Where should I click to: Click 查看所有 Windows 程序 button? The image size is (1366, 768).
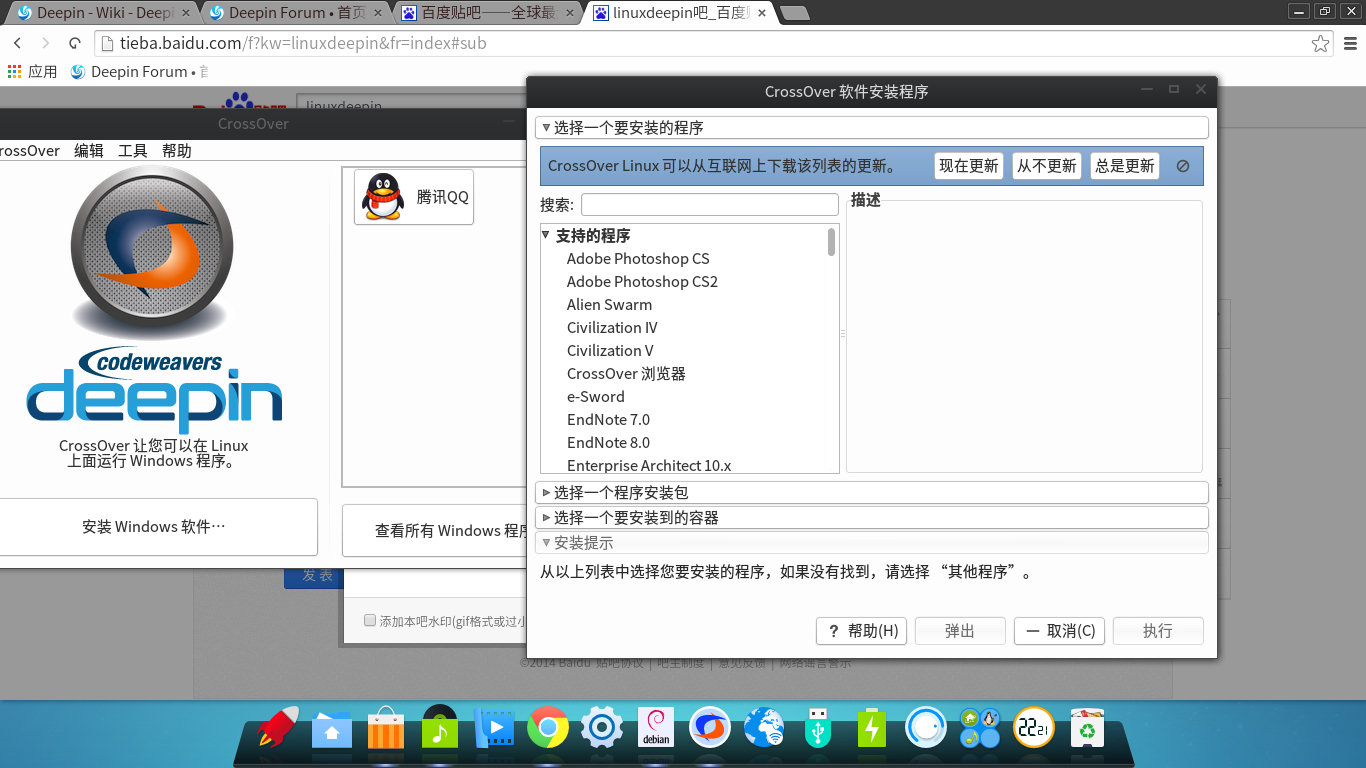[435, 531]
